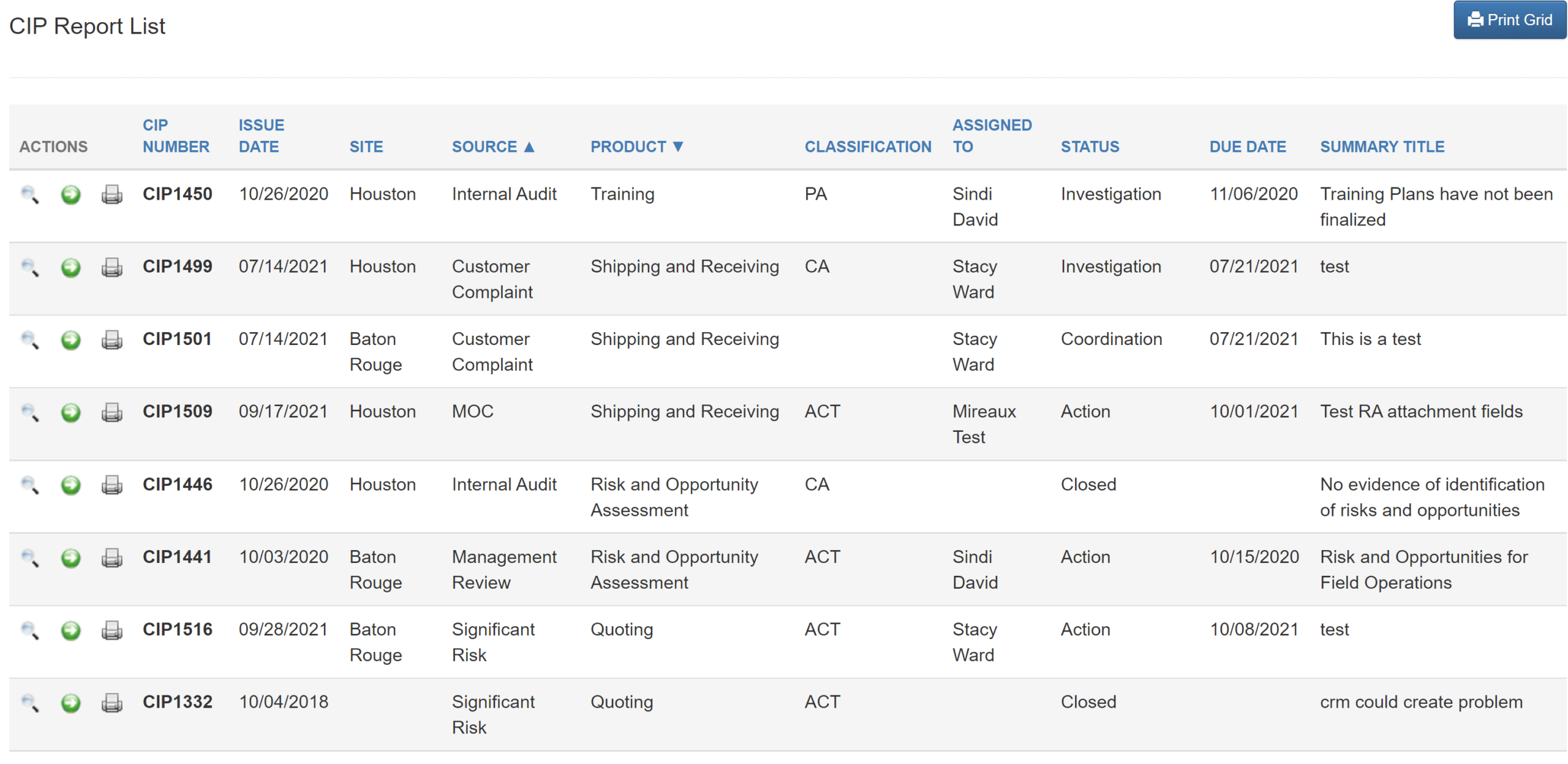The width and height of the screenshot is (1568, 764).
Task: Click the 09/17/2021 issue date cell
Action: pos(283,410)
